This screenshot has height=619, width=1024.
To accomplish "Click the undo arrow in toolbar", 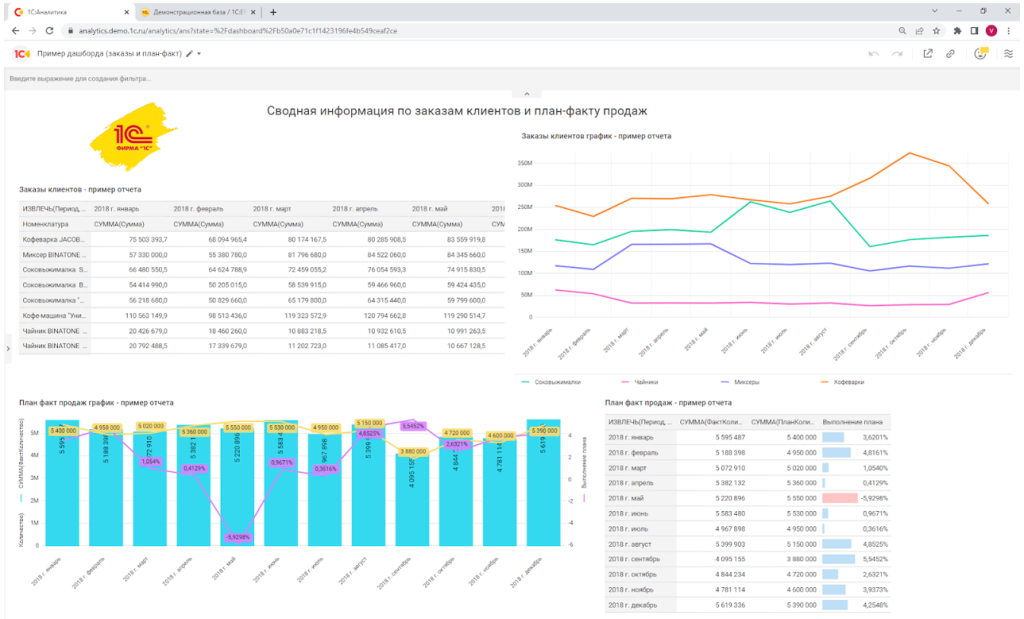I will pyautogui.click(x=873, y=54).
